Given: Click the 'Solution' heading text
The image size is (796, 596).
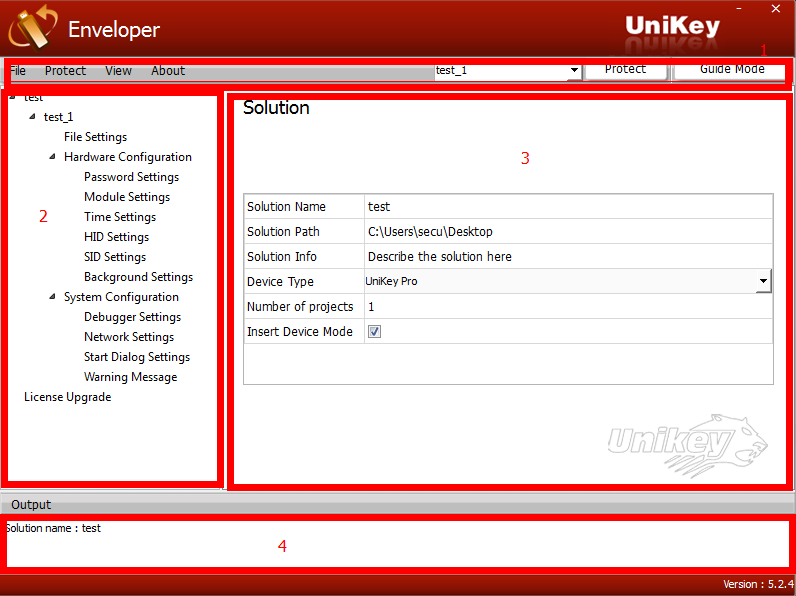Looking at the screenshot, I should [276, 108].
